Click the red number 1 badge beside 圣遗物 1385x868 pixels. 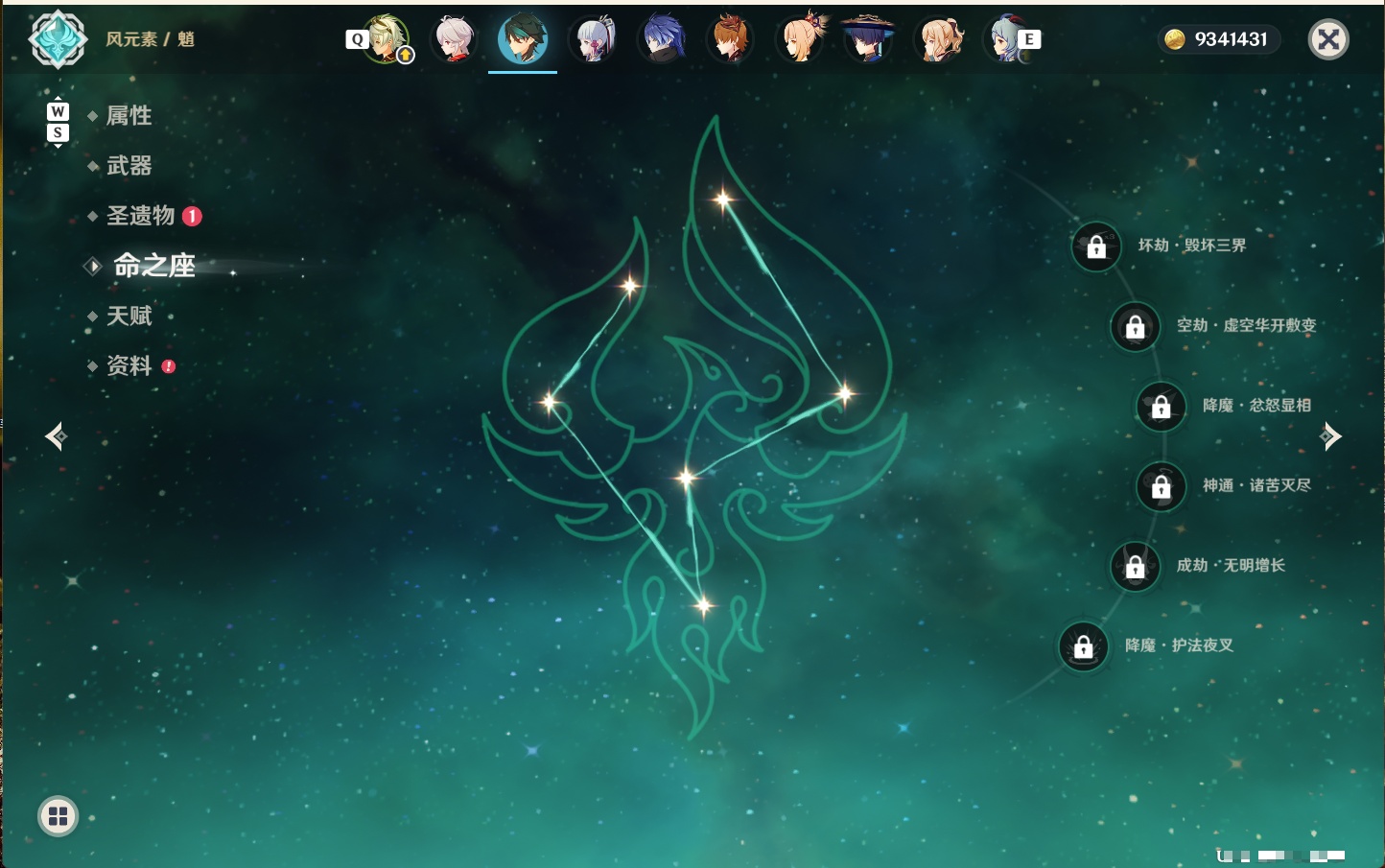(x=192, y=216)
